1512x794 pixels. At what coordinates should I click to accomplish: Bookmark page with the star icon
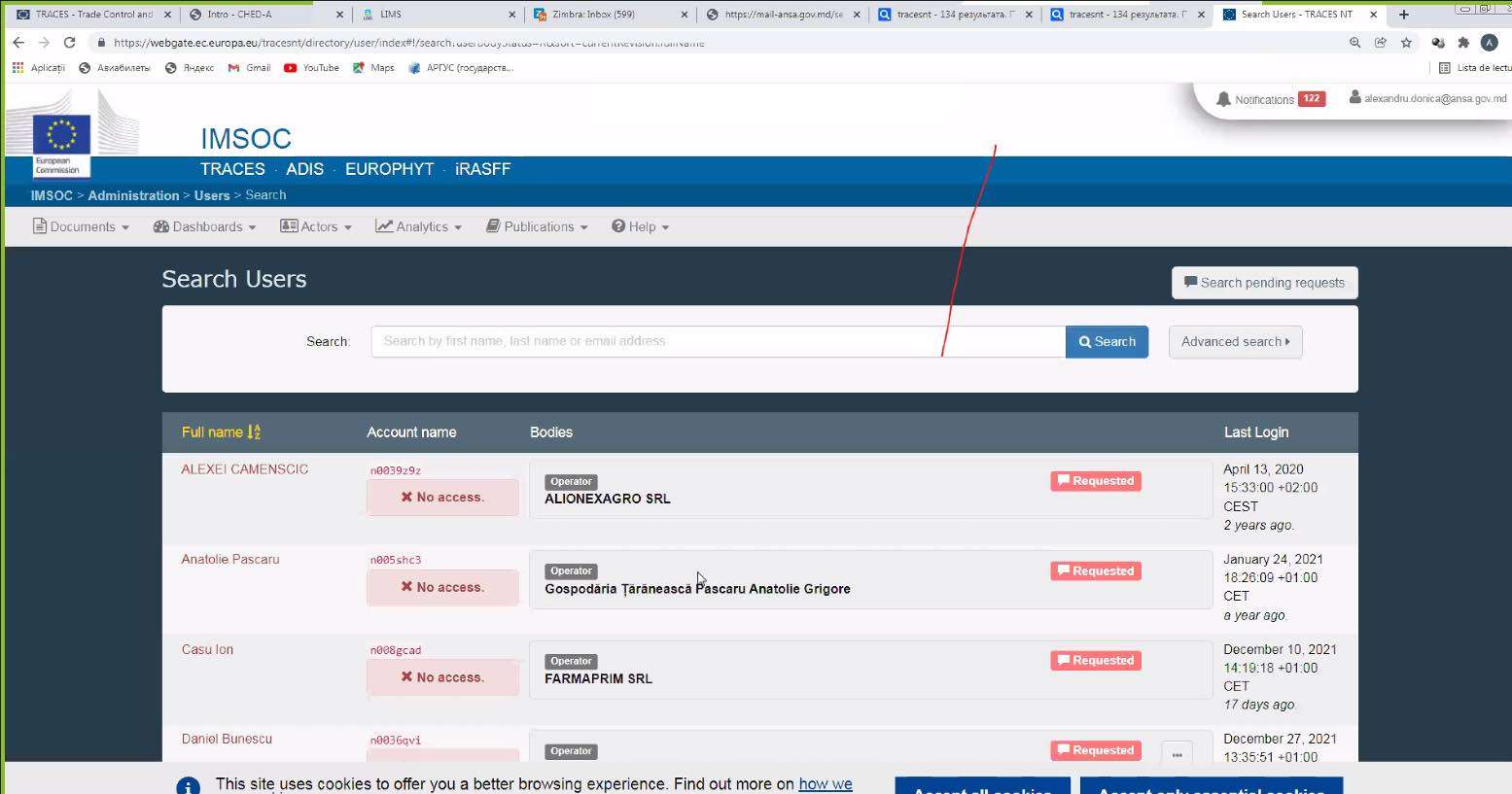tap(1406, 43)
